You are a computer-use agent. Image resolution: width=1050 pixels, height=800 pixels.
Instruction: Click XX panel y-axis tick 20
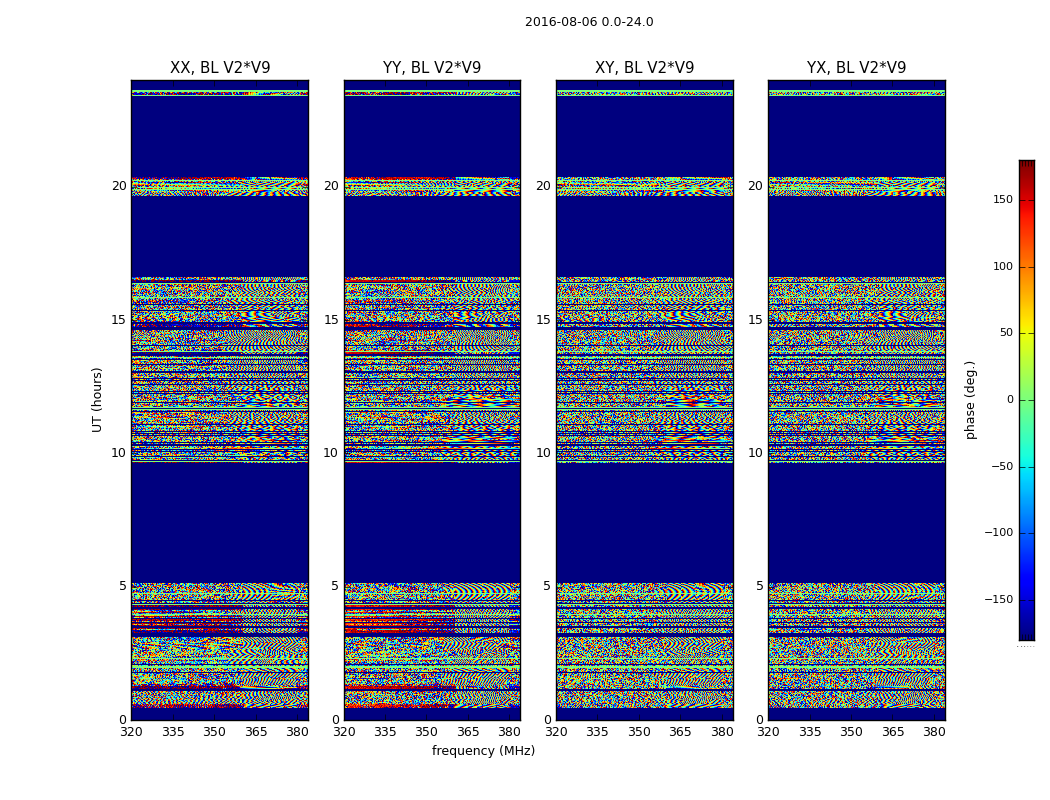click(x=119, y=185)
